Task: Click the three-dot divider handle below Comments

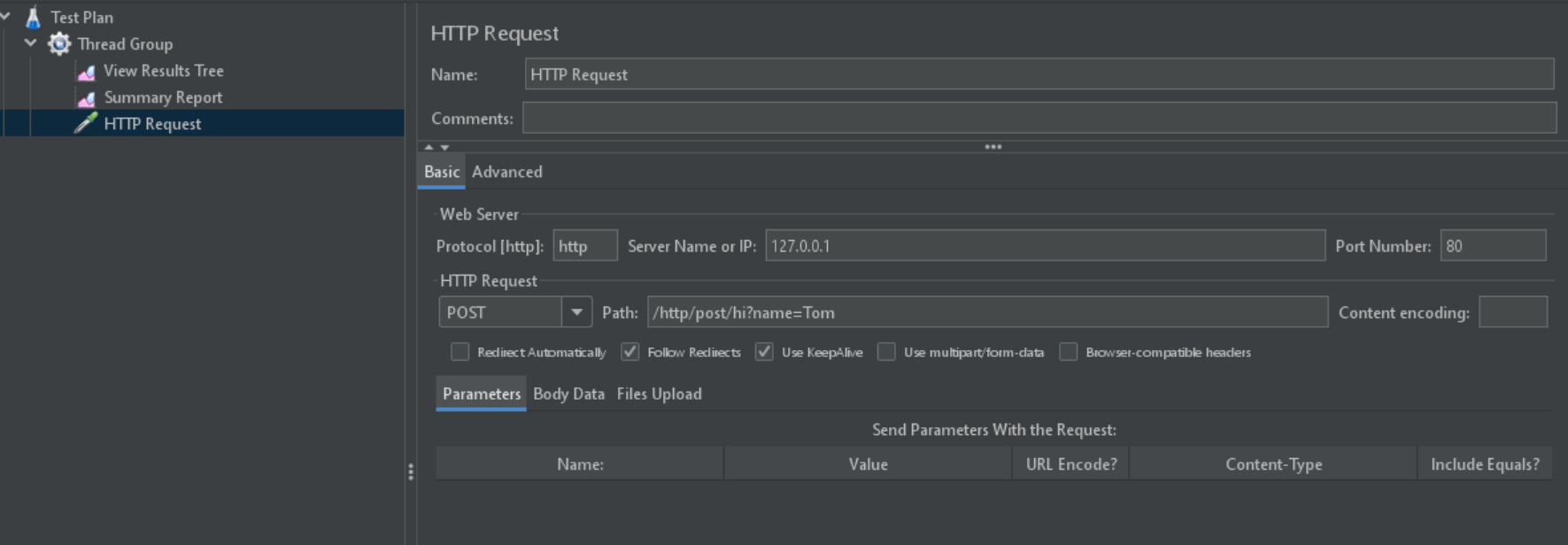Action: pos(993,147)
